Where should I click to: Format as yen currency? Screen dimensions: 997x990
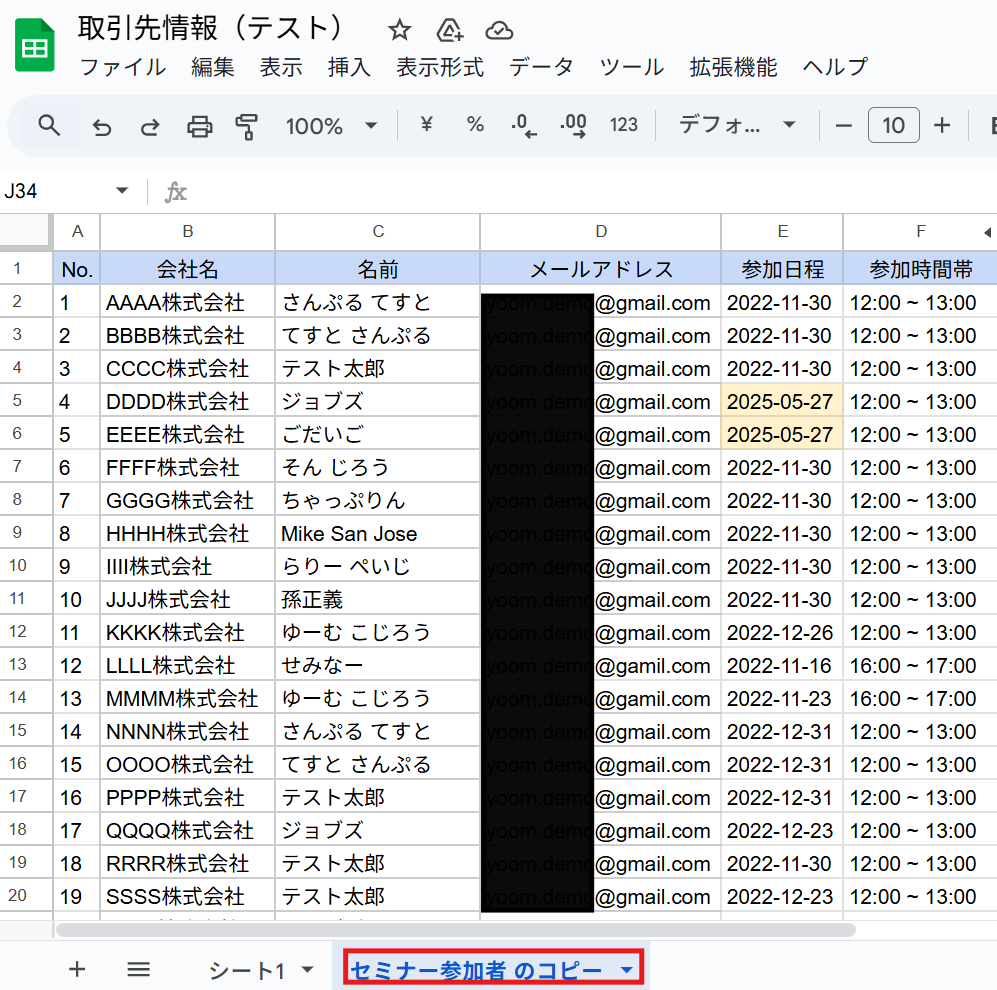pos(427,125)
